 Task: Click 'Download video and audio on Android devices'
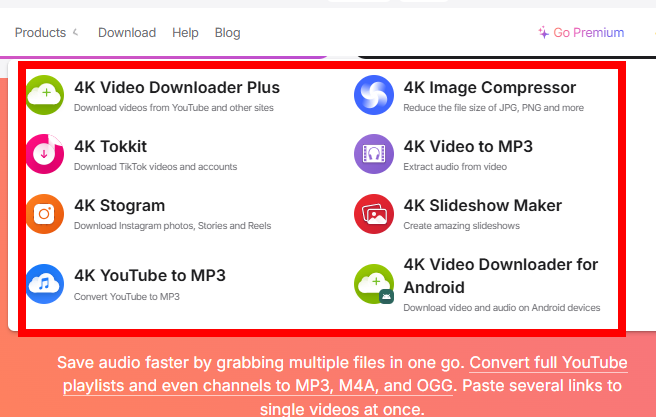pos(502,307)
